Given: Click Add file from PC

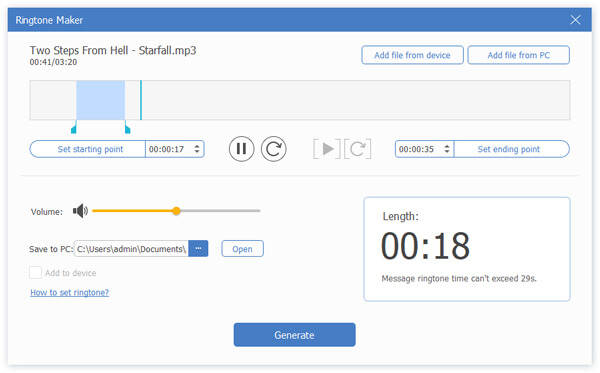Looking at the screenshot, I should (518, 55).
